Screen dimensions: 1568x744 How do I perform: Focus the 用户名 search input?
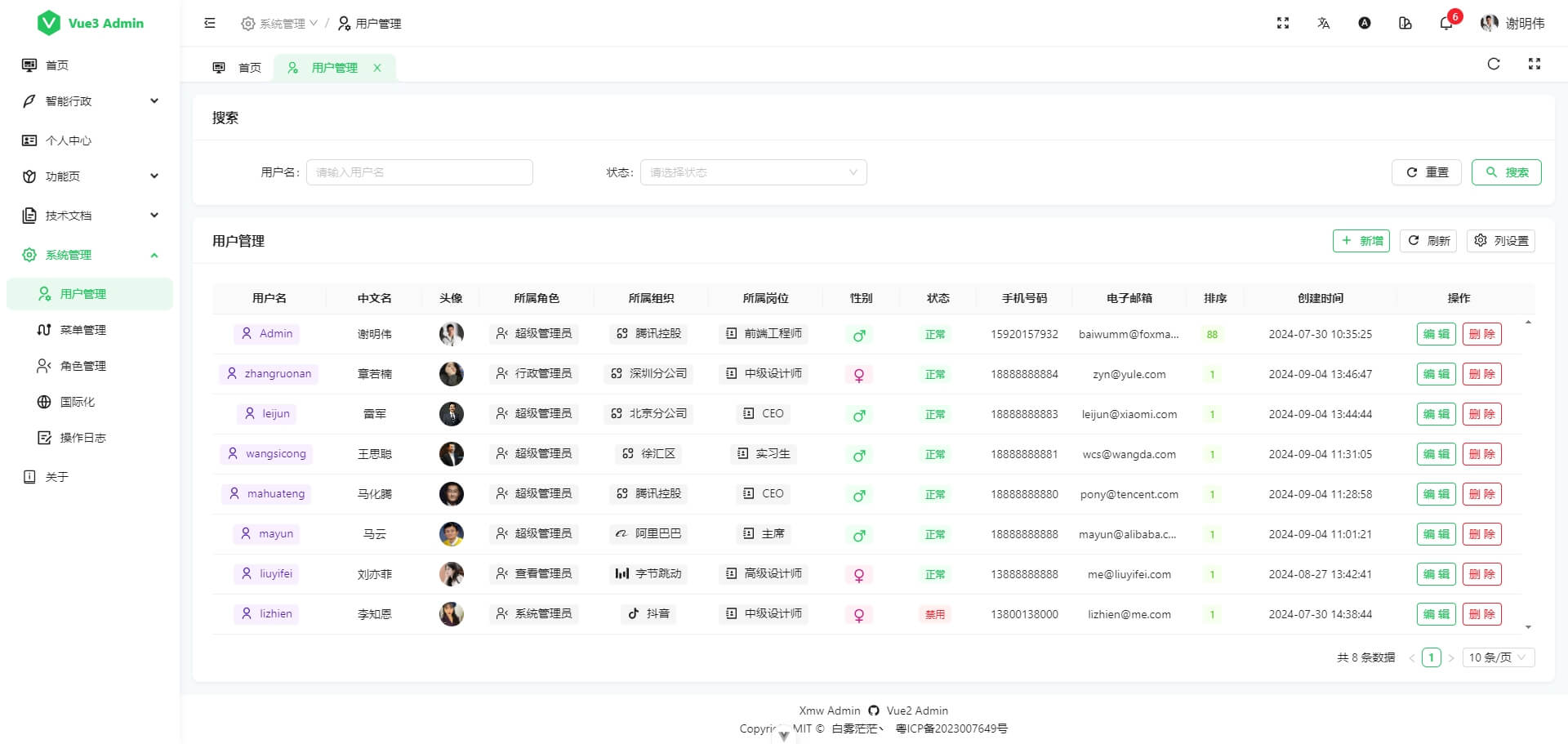[x=419, y=172]
